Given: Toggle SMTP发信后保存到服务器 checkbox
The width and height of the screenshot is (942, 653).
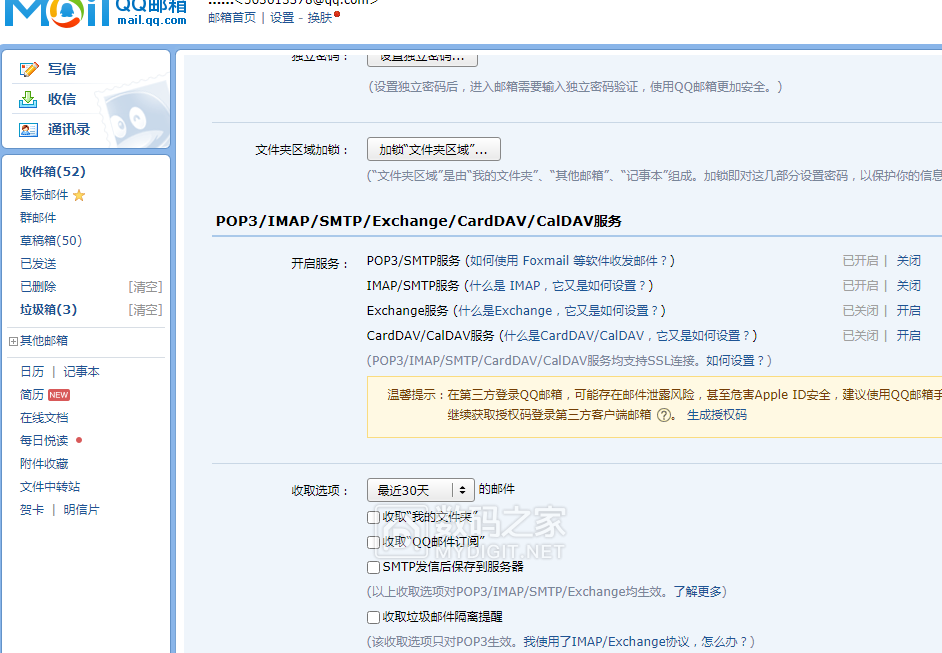Looking at the screenshot, I should point(374,567).
